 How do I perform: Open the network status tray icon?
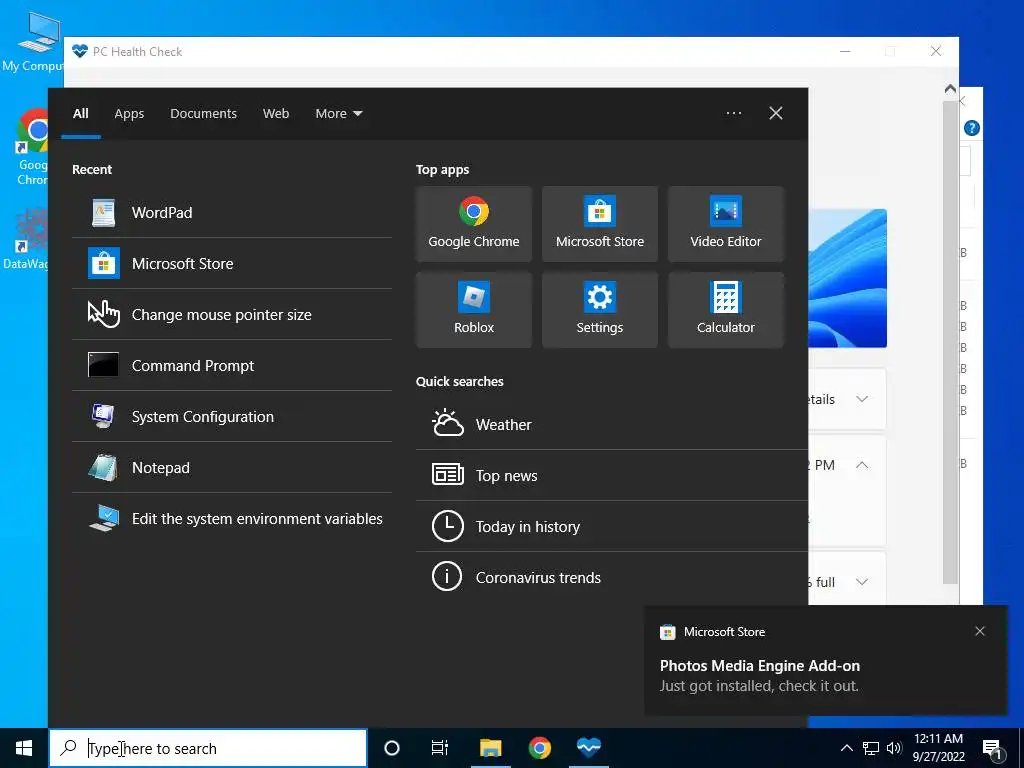(871, 748)
